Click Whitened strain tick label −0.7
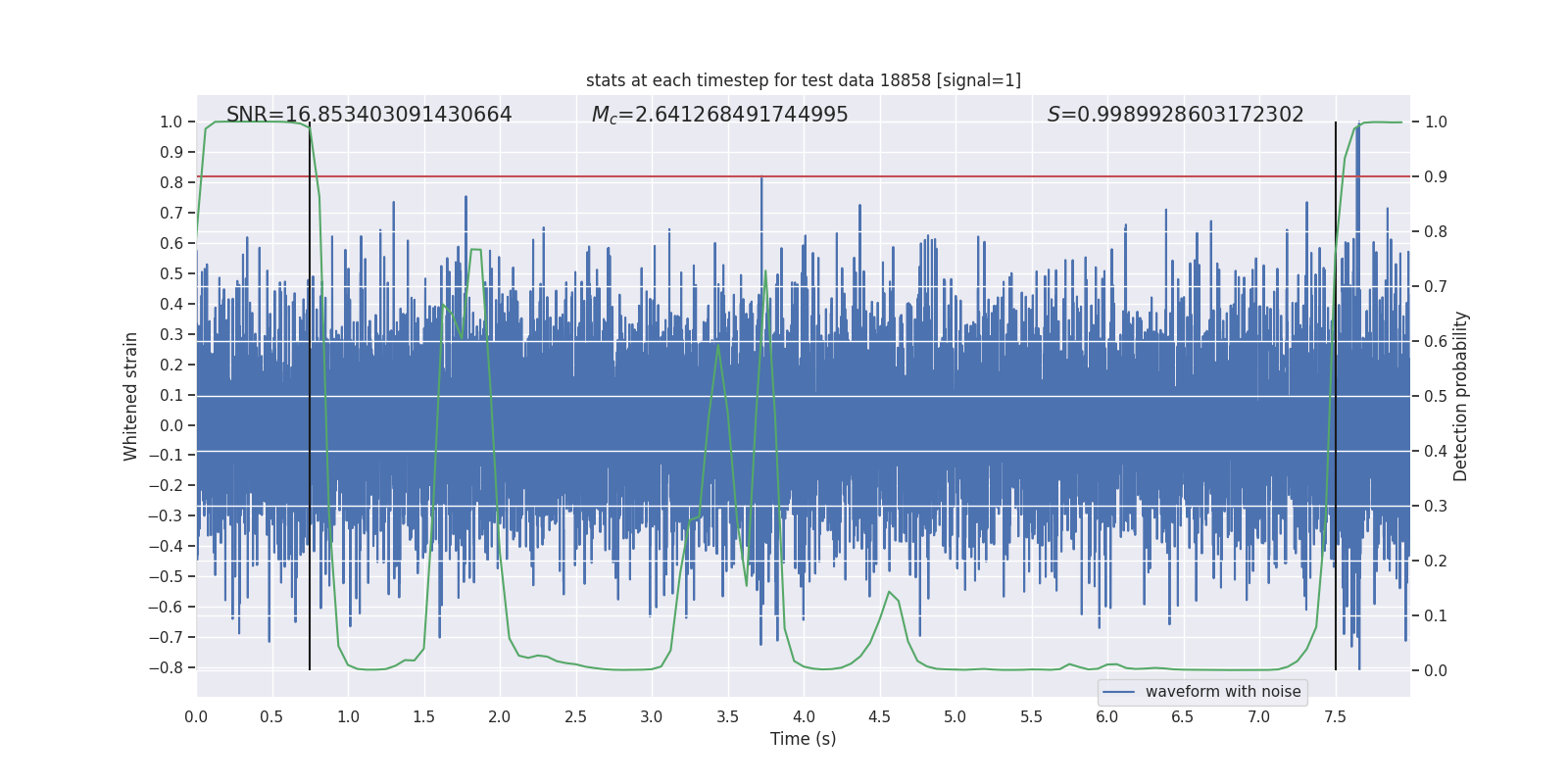 point(166,638)
